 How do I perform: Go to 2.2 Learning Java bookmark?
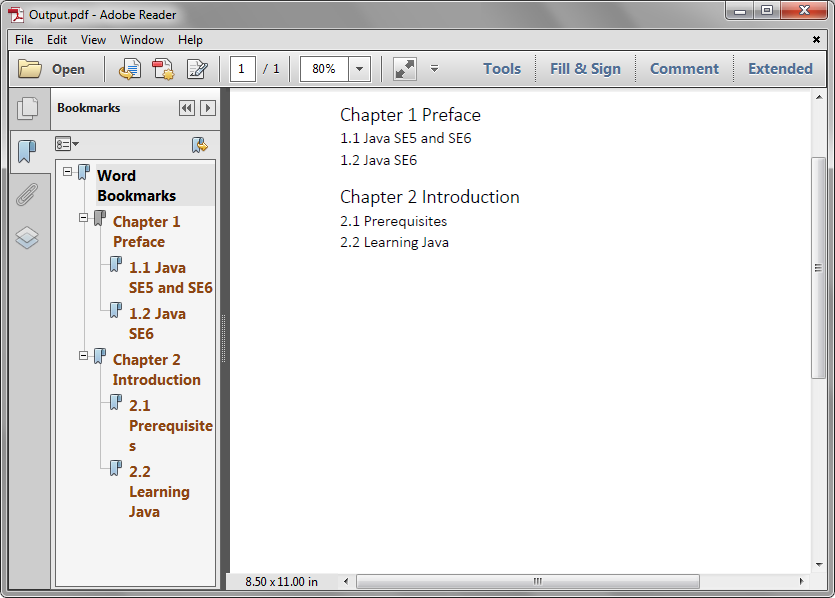pyautogui.click(x=159, y=491)
